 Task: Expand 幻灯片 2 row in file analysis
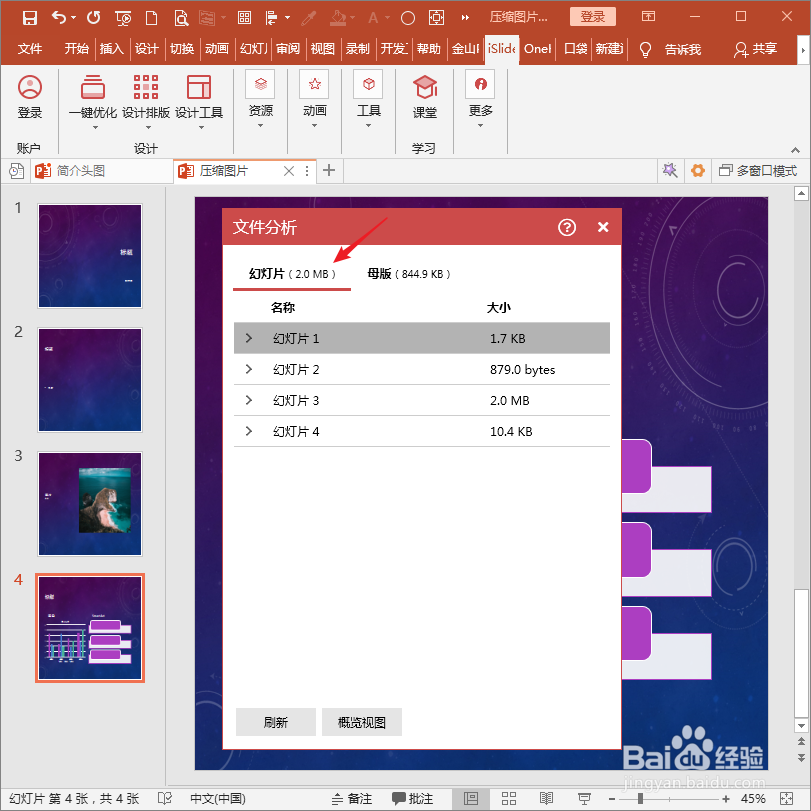(x=249, y=369)
